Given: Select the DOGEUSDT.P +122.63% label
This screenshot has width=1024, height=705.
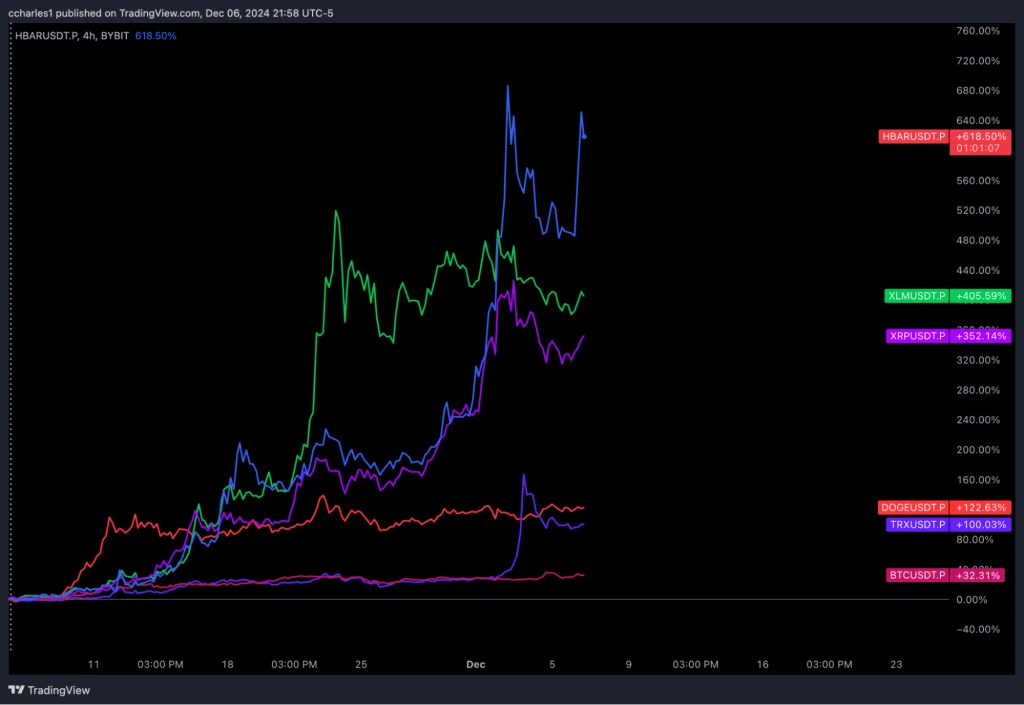Looking at the screenshot, I should click(x=945, y=507).
